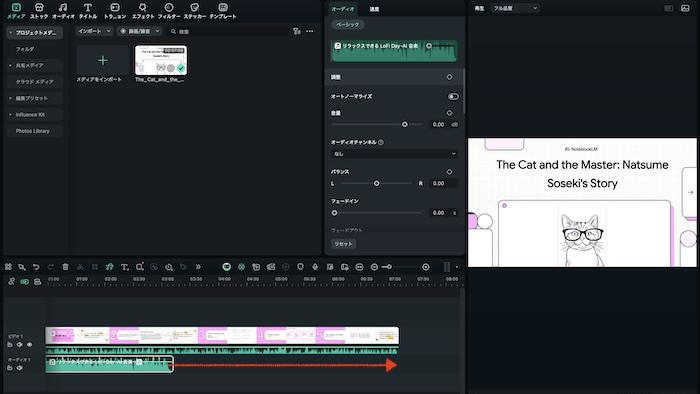
Task: Adjust the volume slider handle
Action: click(404, 124)
